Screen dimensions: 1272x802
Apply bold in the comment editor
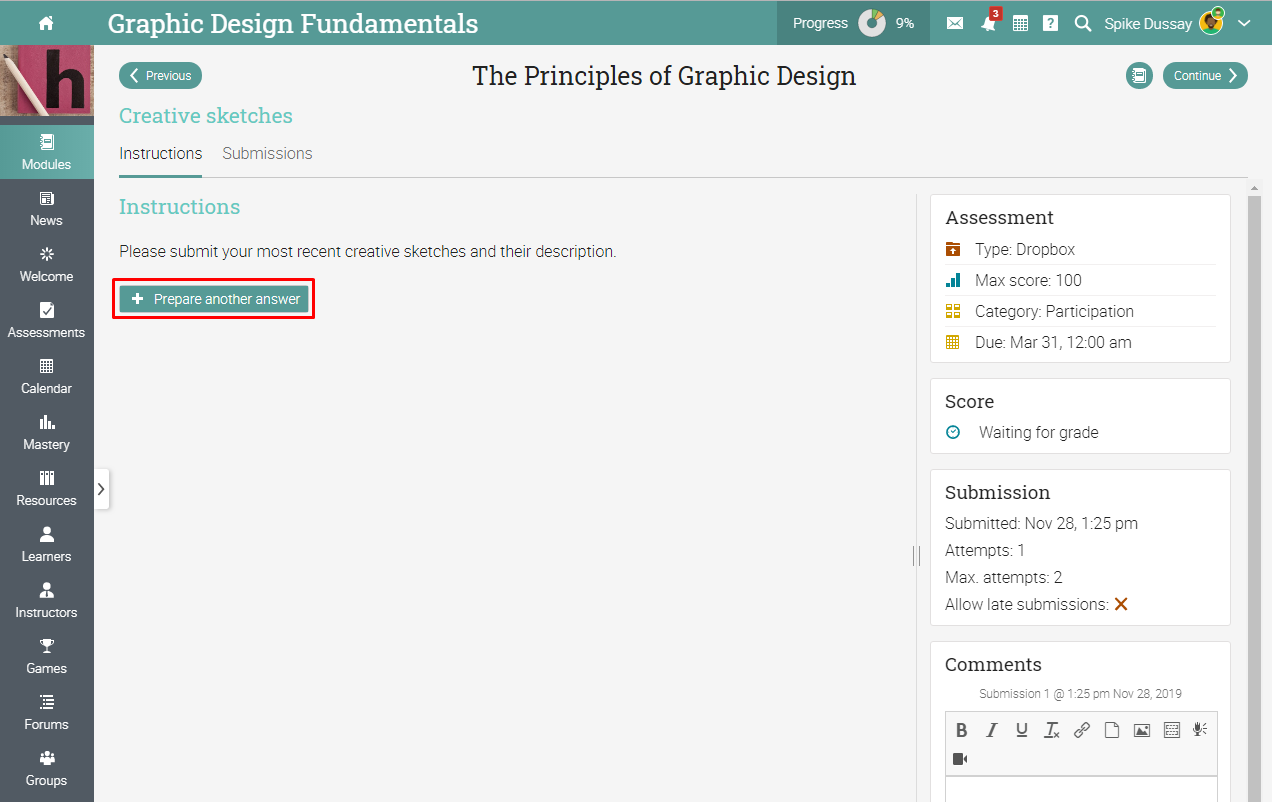click(x=961, y=730)
